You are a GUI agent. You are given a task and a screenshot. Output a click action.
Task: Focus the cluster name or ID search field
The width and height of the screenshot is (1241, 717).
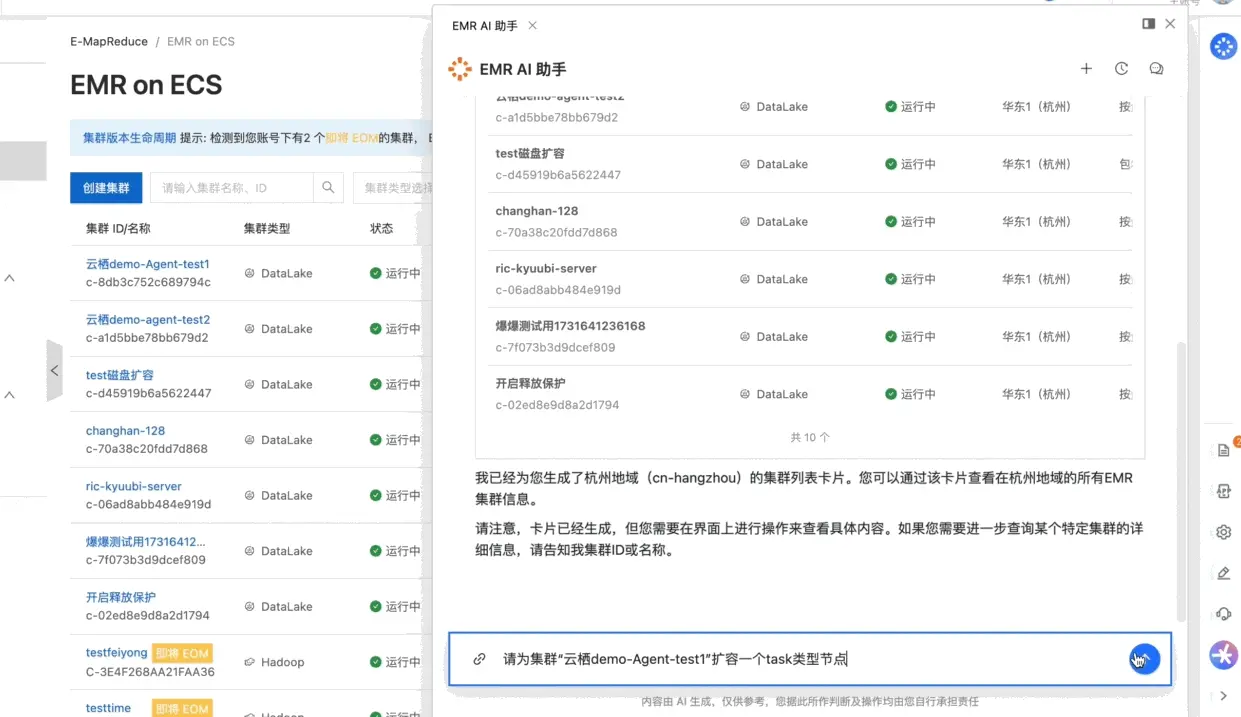[231, 188]
